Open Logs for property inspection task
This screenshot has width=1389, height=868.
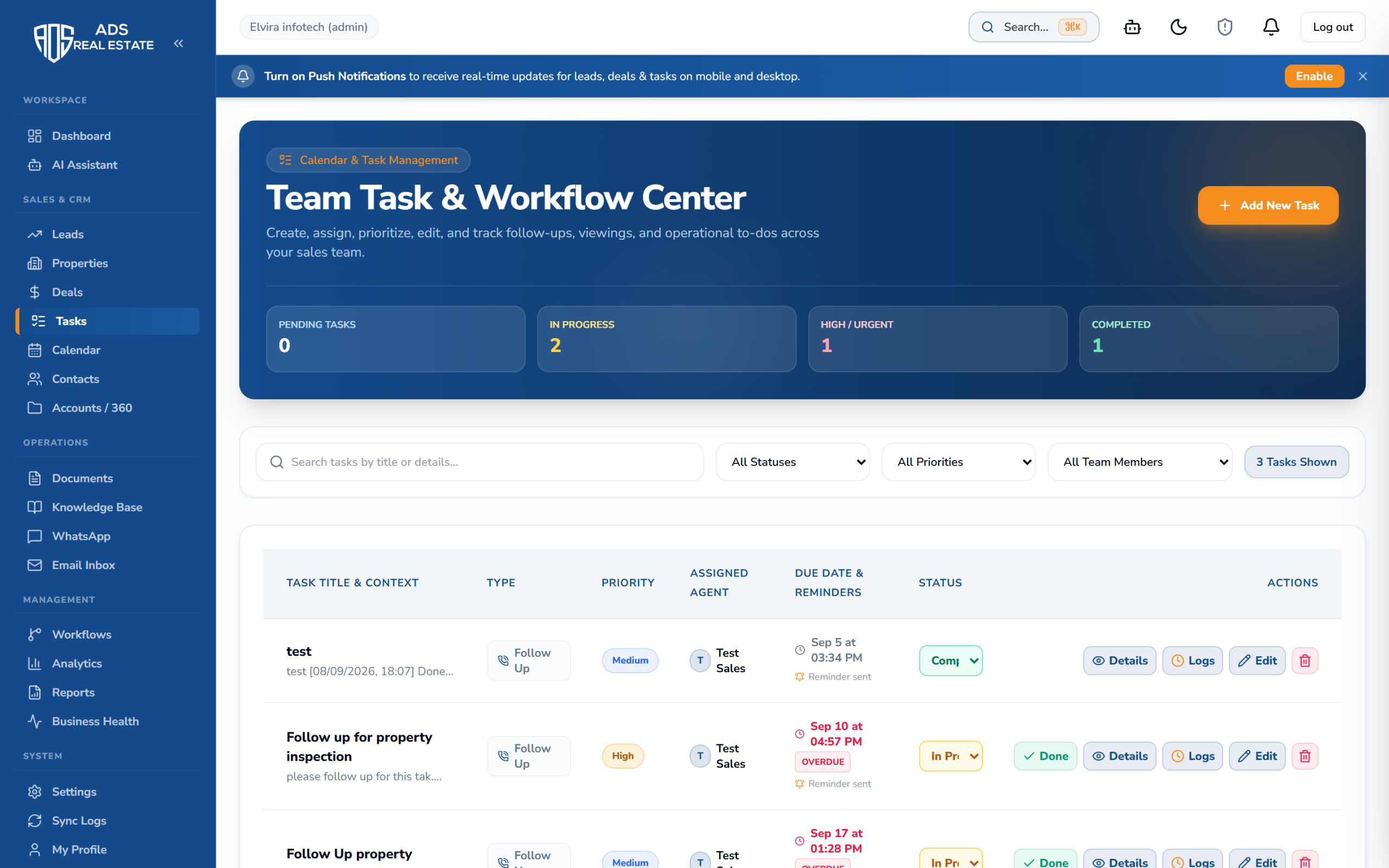[1192, 756]
